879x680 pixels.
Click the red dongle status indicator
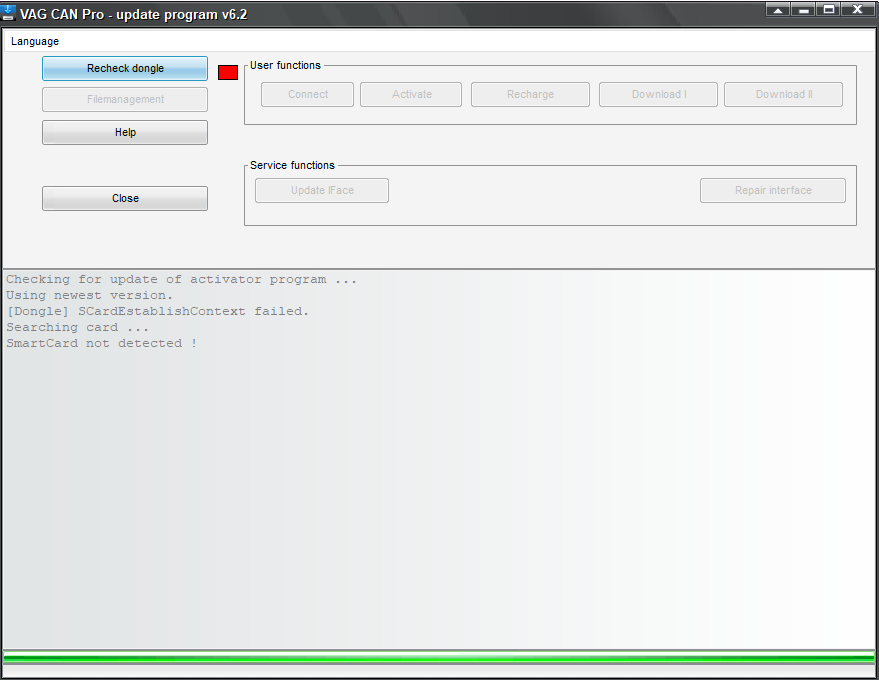click(228, 72)
